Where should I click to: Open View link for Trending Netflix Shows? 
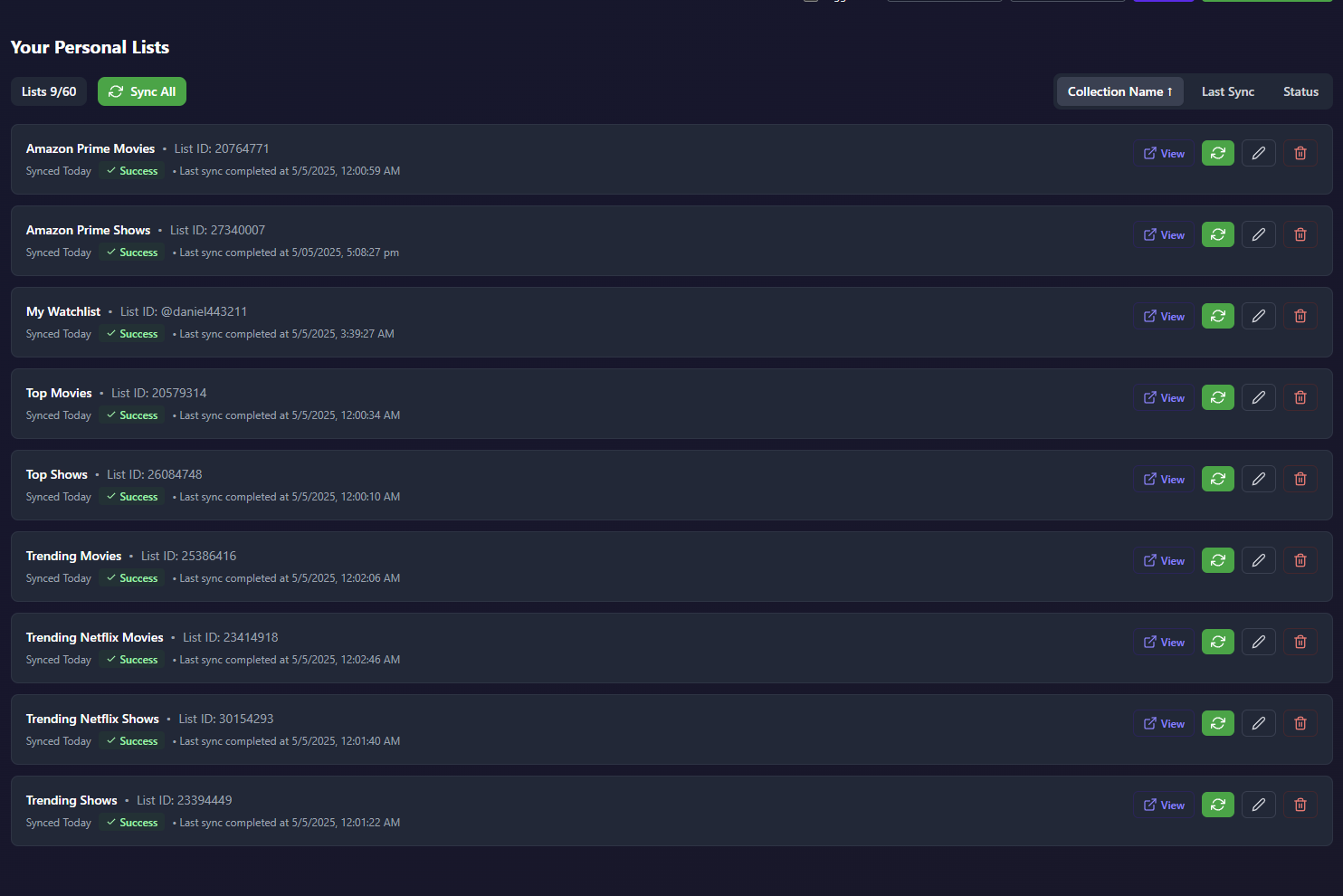1164,723
